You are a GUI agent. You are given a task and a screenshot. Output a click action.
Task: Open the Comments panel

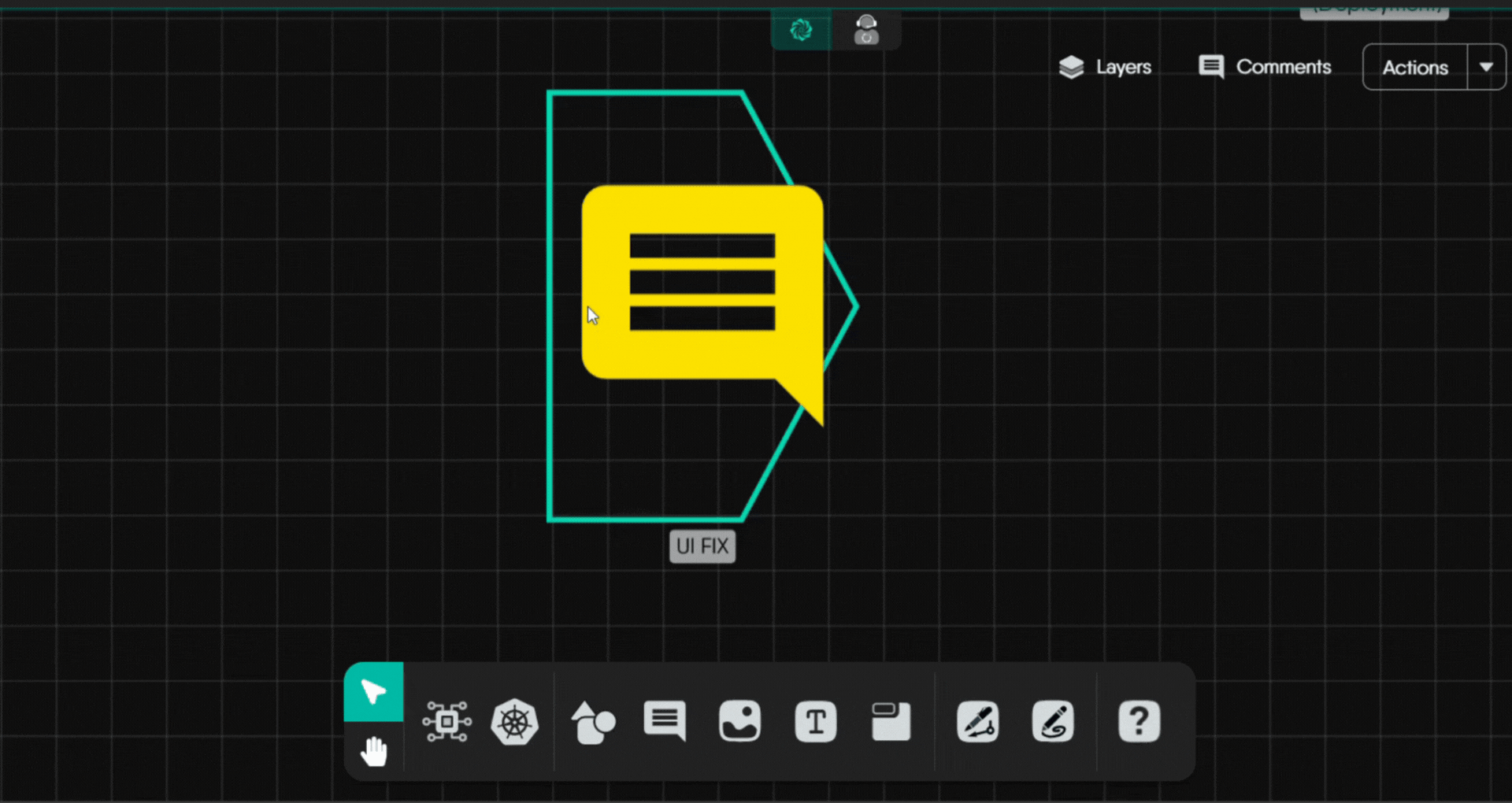[1265, 67]
